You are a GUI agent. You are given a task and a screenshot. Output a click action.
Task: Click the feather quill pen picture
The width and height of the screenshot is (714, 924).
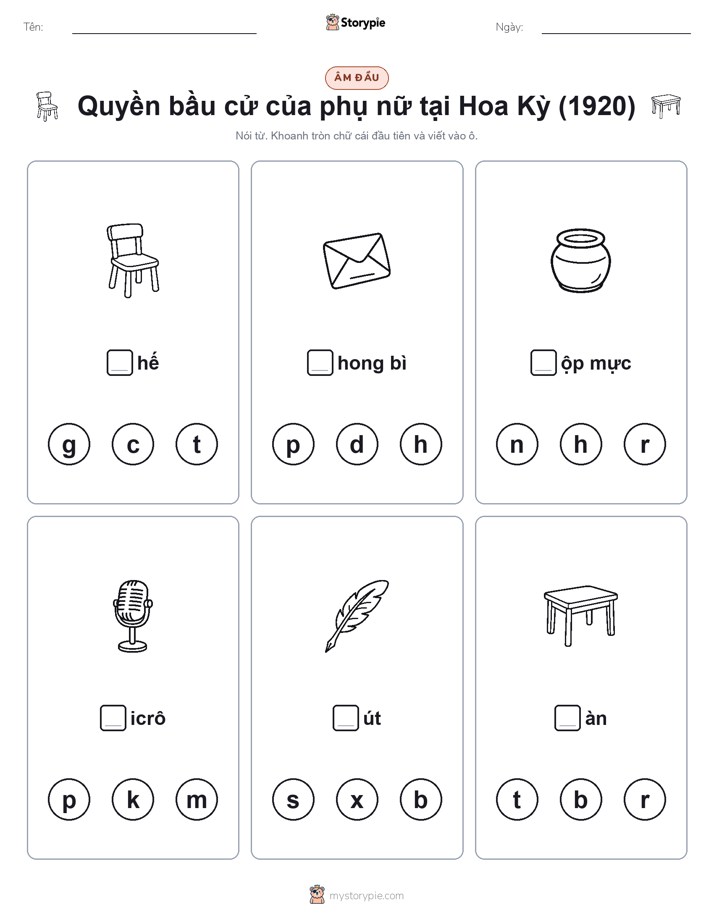pos(357,616)
